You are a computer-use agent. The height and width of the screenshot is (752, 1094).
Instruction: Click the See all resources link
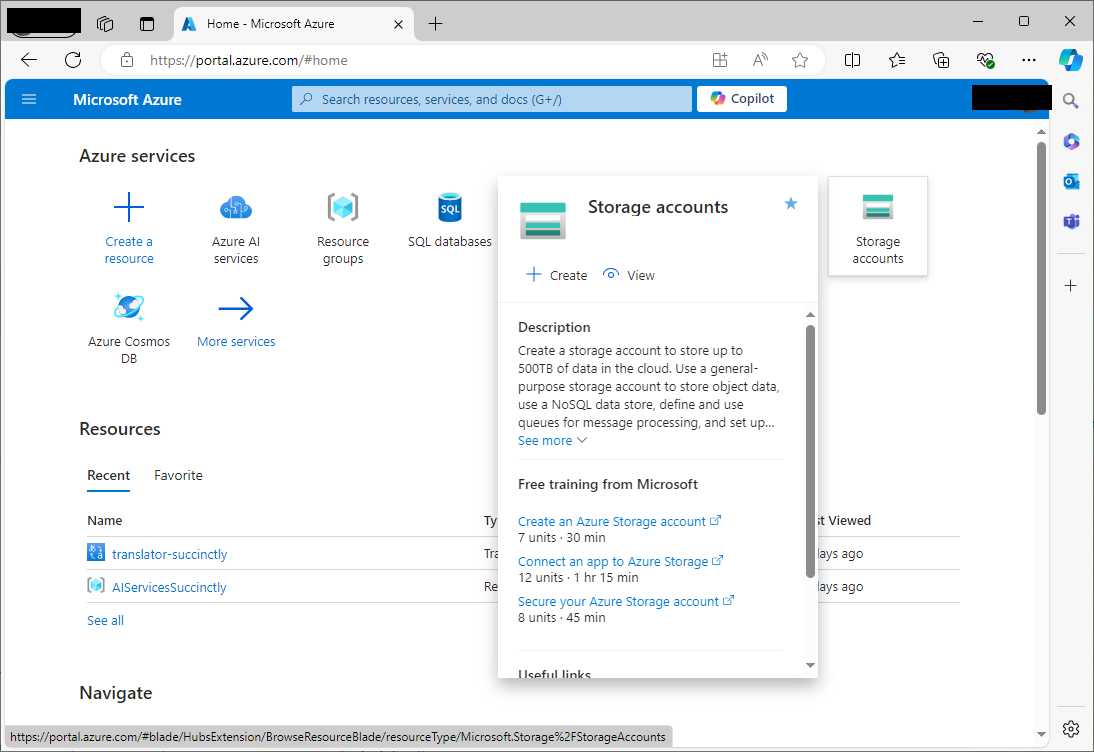coord(105,620)
